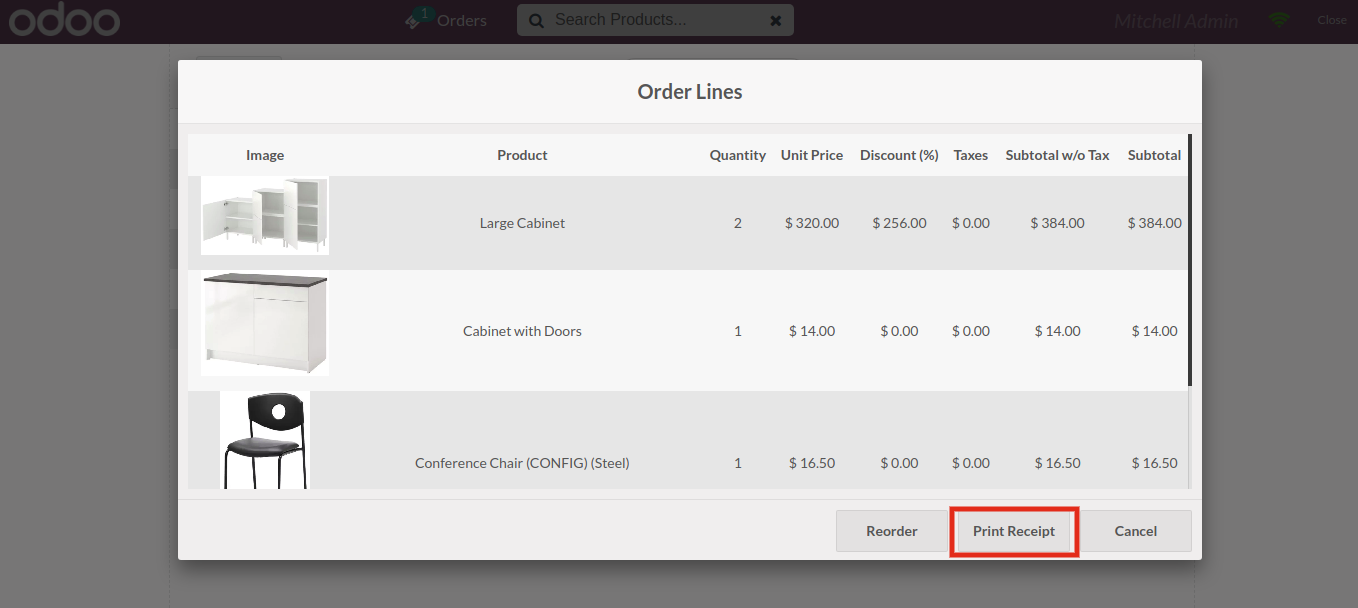Select the Large Cabinet product name

pyautogui.click(x=522, y=223)
